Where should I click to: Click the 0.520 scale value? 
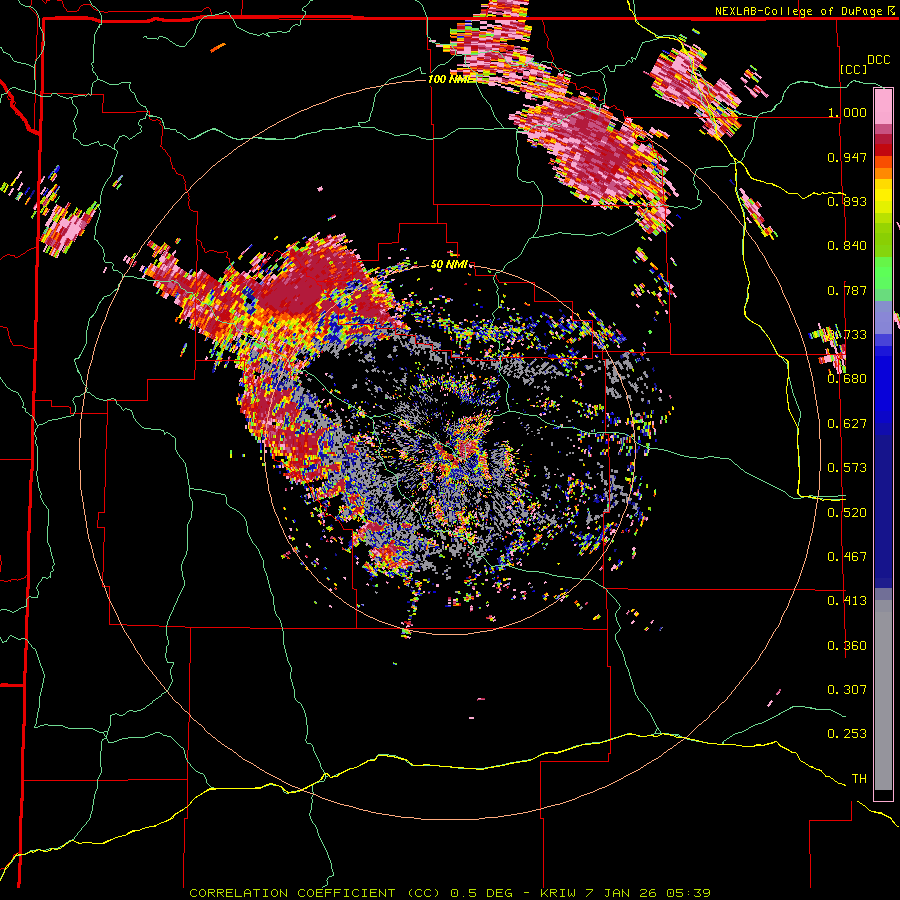point(847,513)
